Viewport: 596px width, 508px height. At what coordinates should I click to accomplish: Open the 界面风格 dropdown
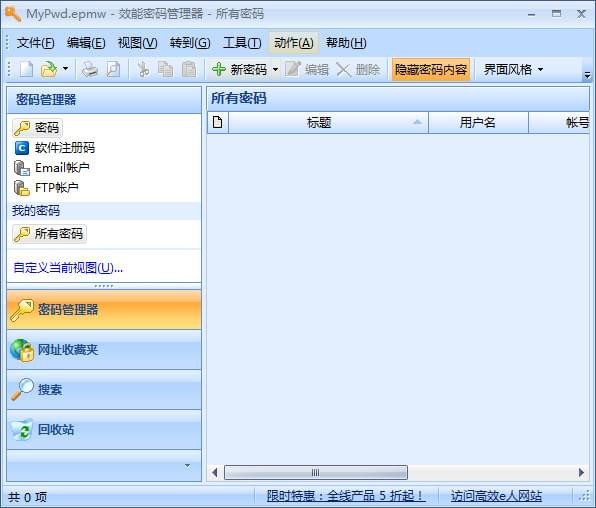513,70
